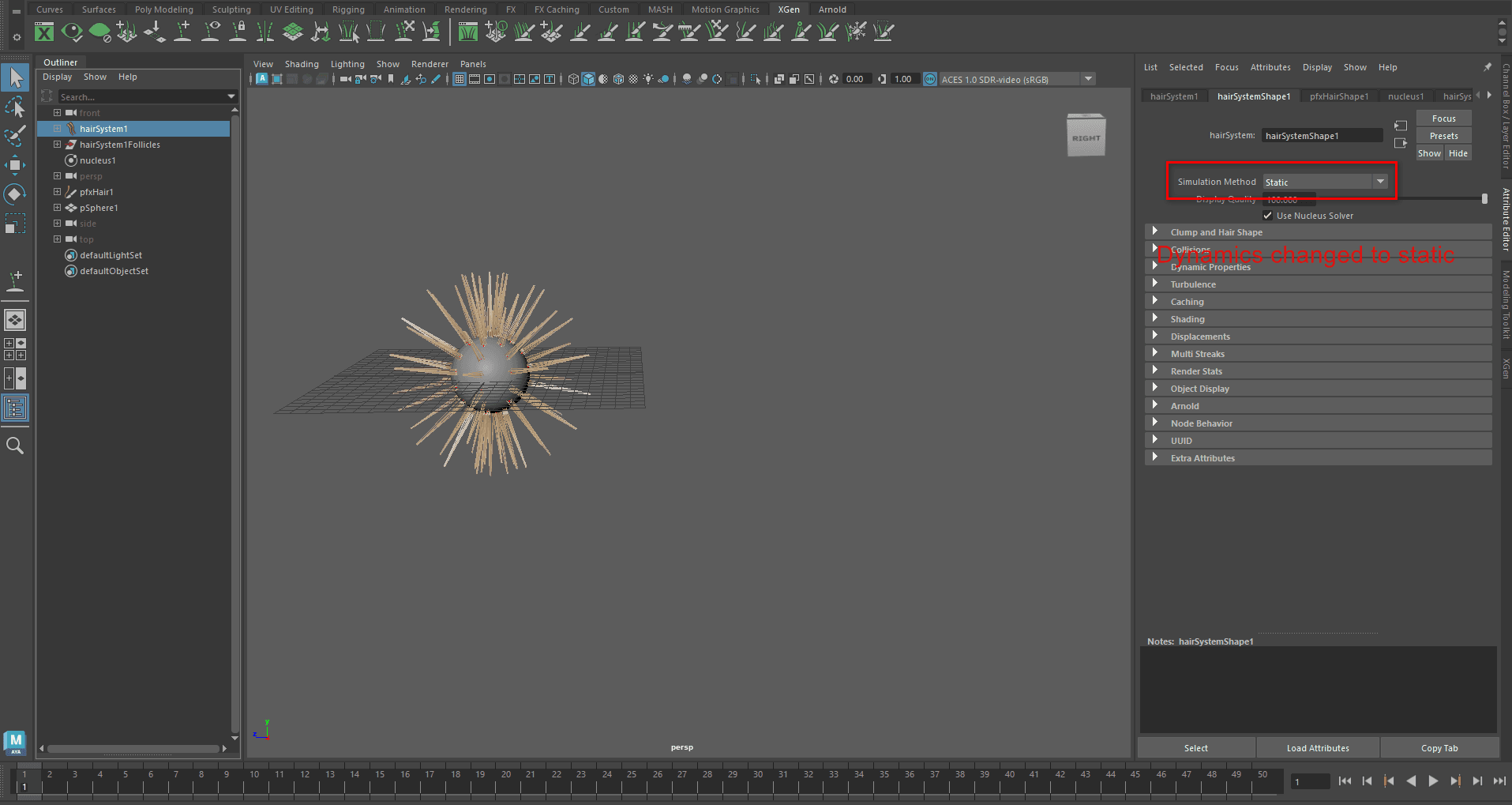This screenshot has width=1512, height=805.
Task: Expand hairSystem1Follicles in Outliner
Action: (x=57, y=145)
